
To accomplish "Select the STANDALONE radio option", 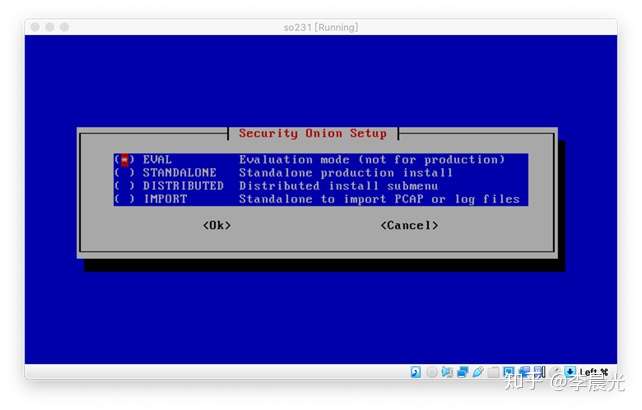I will click(124, 172).
